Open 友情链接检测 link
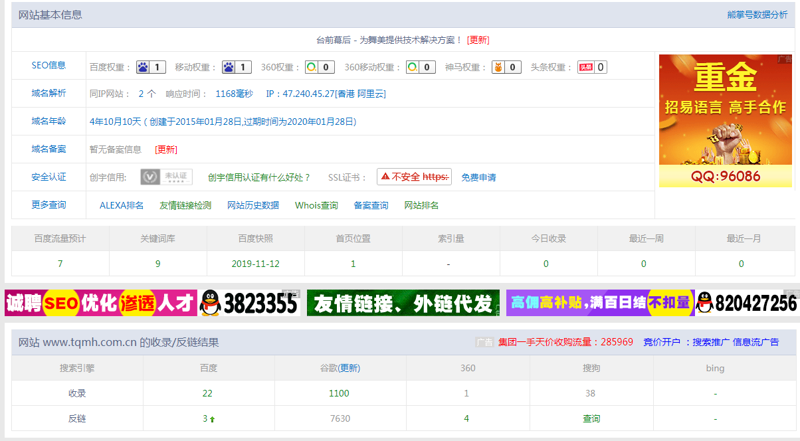This screenshot has height=441, width=800. pyautogui.click(x=185, y=205)
